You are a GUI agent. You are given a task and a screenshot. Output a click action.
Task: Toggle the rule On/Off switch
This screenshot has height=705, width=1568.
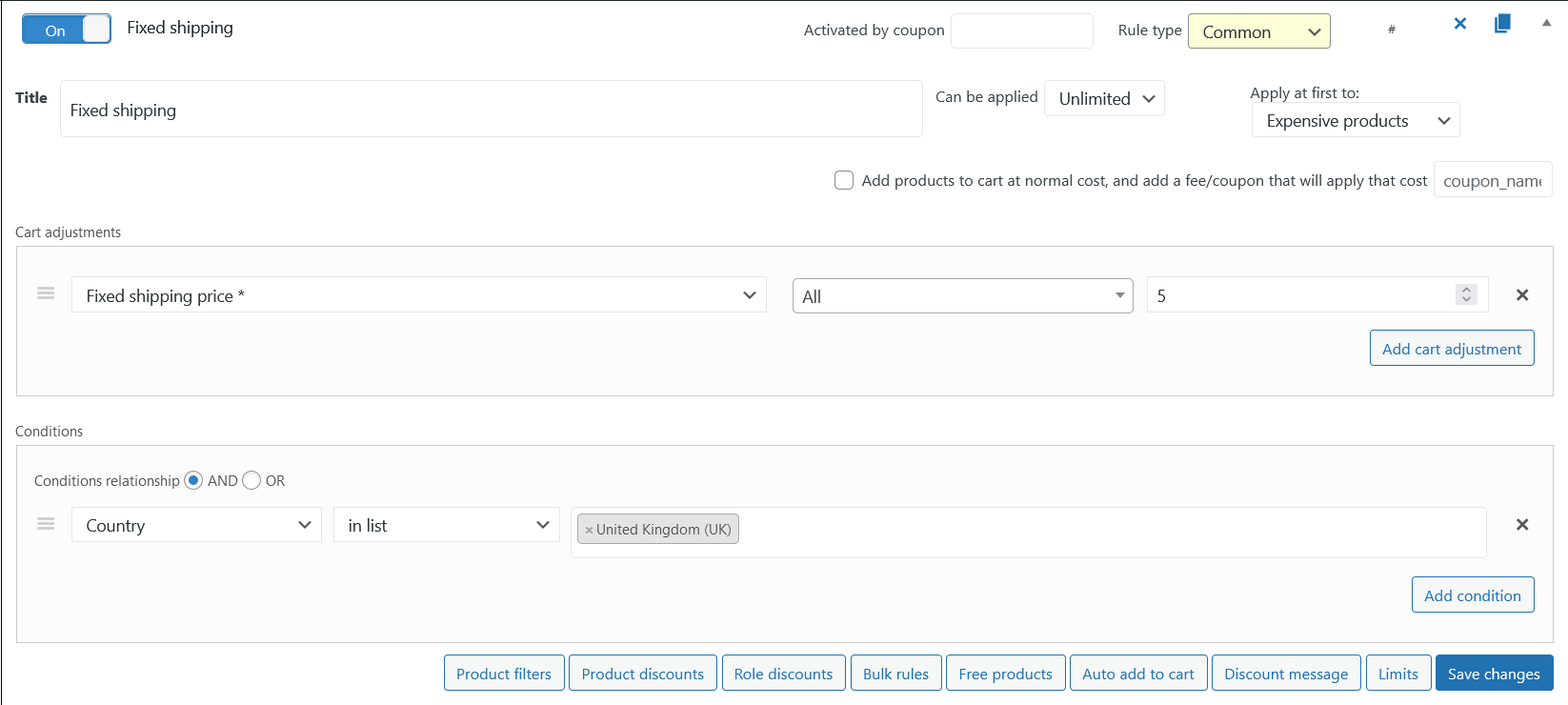67,30
